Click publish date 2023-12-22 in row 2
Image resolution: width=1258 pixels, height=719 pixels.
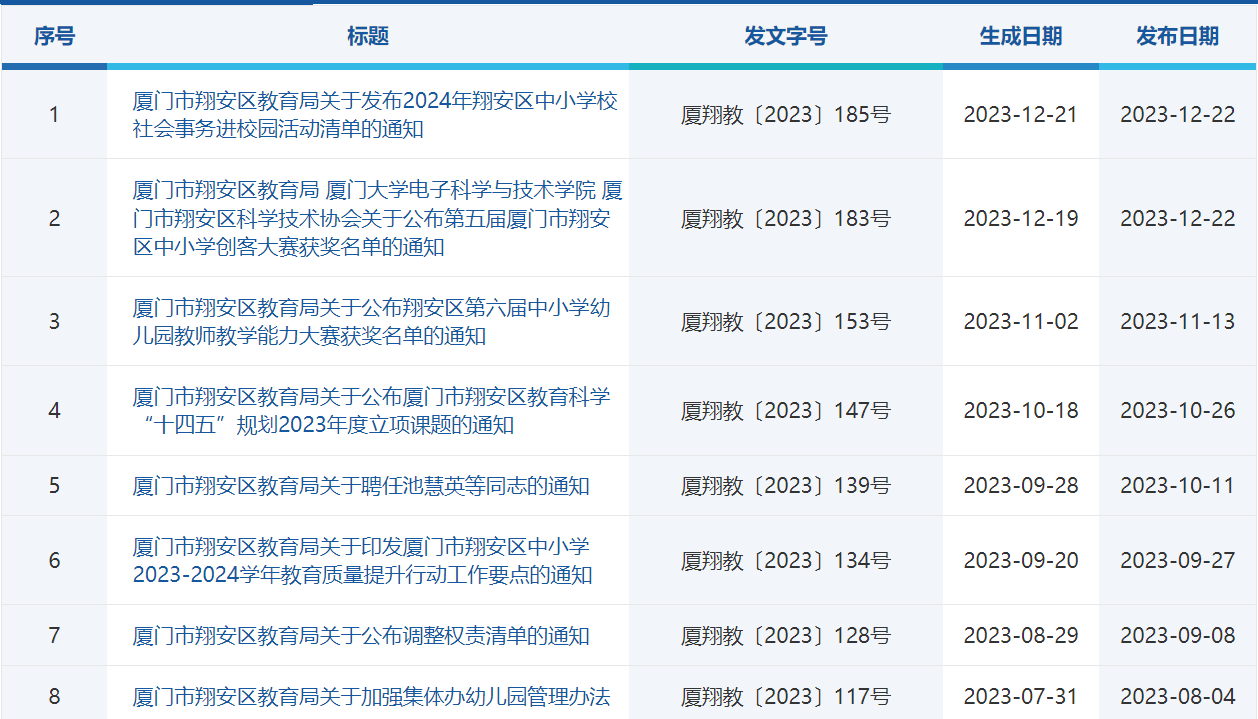click(1178, 219)
